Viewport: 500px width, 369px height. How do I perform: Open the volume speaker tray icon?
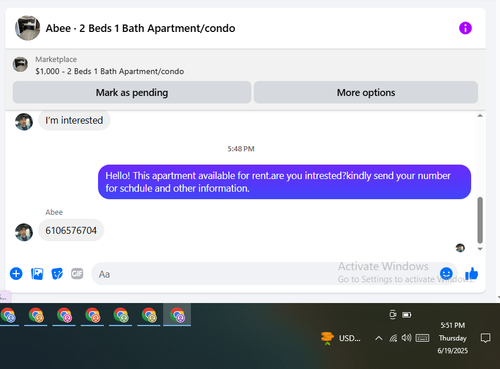[406, 338]
